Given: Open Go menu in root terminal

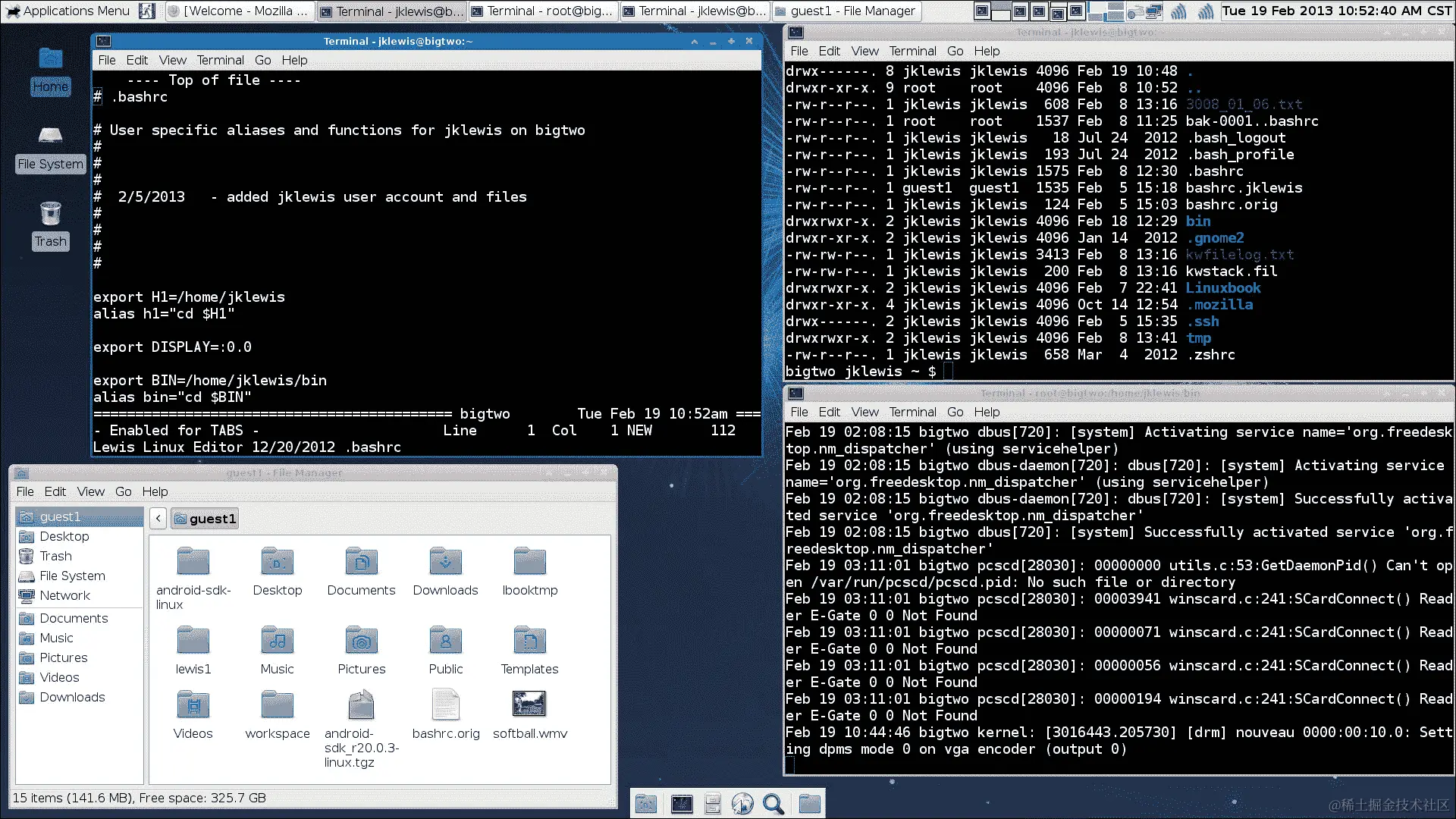Looking at the screenshot, I should coord(955,412).
